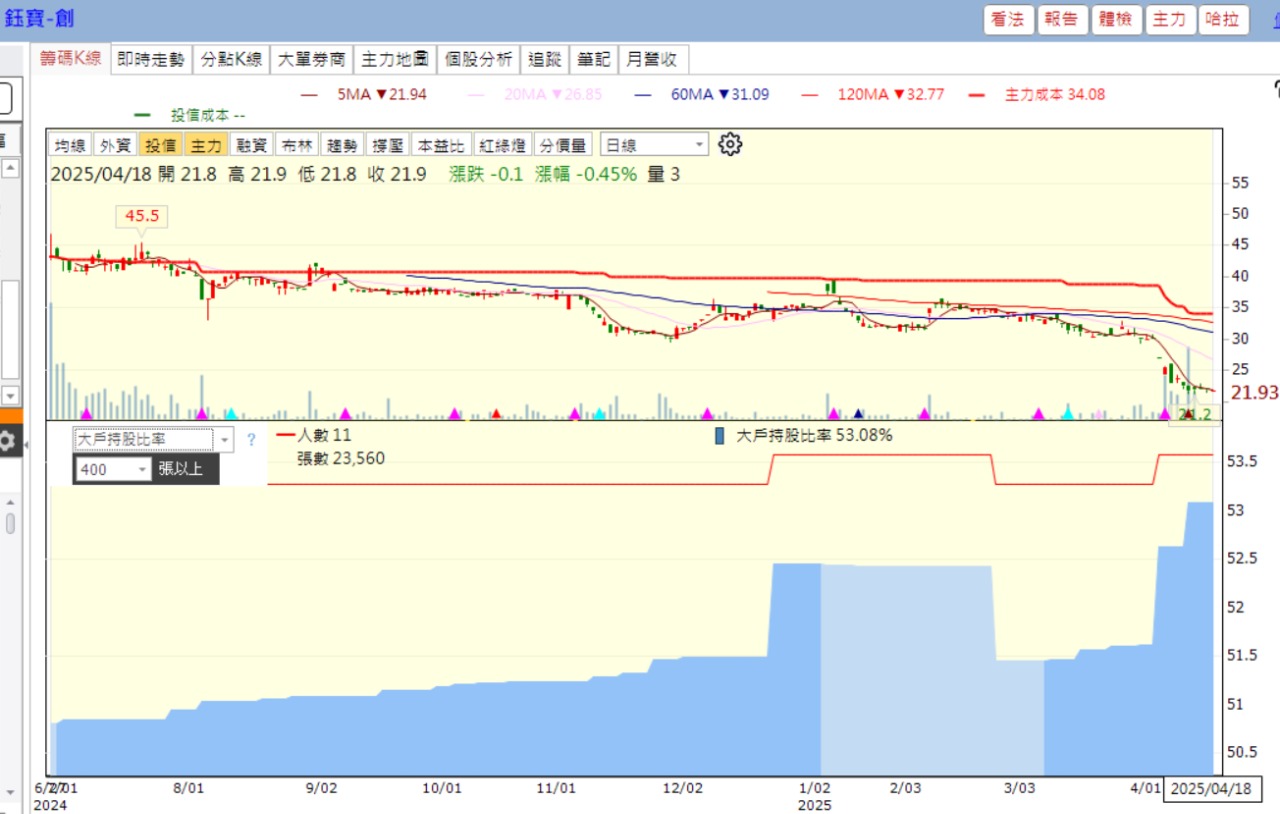Click the 體檢 button in header
The width and height of the screenshot is (1280, 814).
[x=1116, y=19]
